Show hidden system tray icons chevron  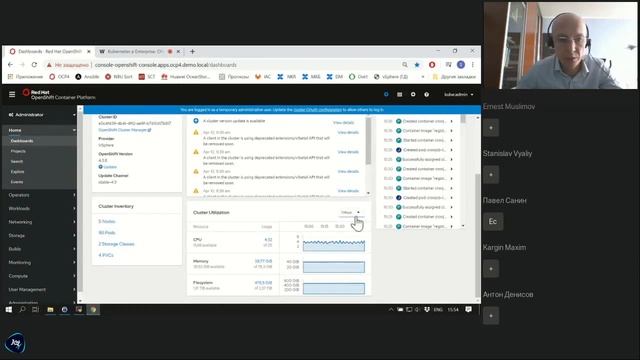[x=391, y=310]
